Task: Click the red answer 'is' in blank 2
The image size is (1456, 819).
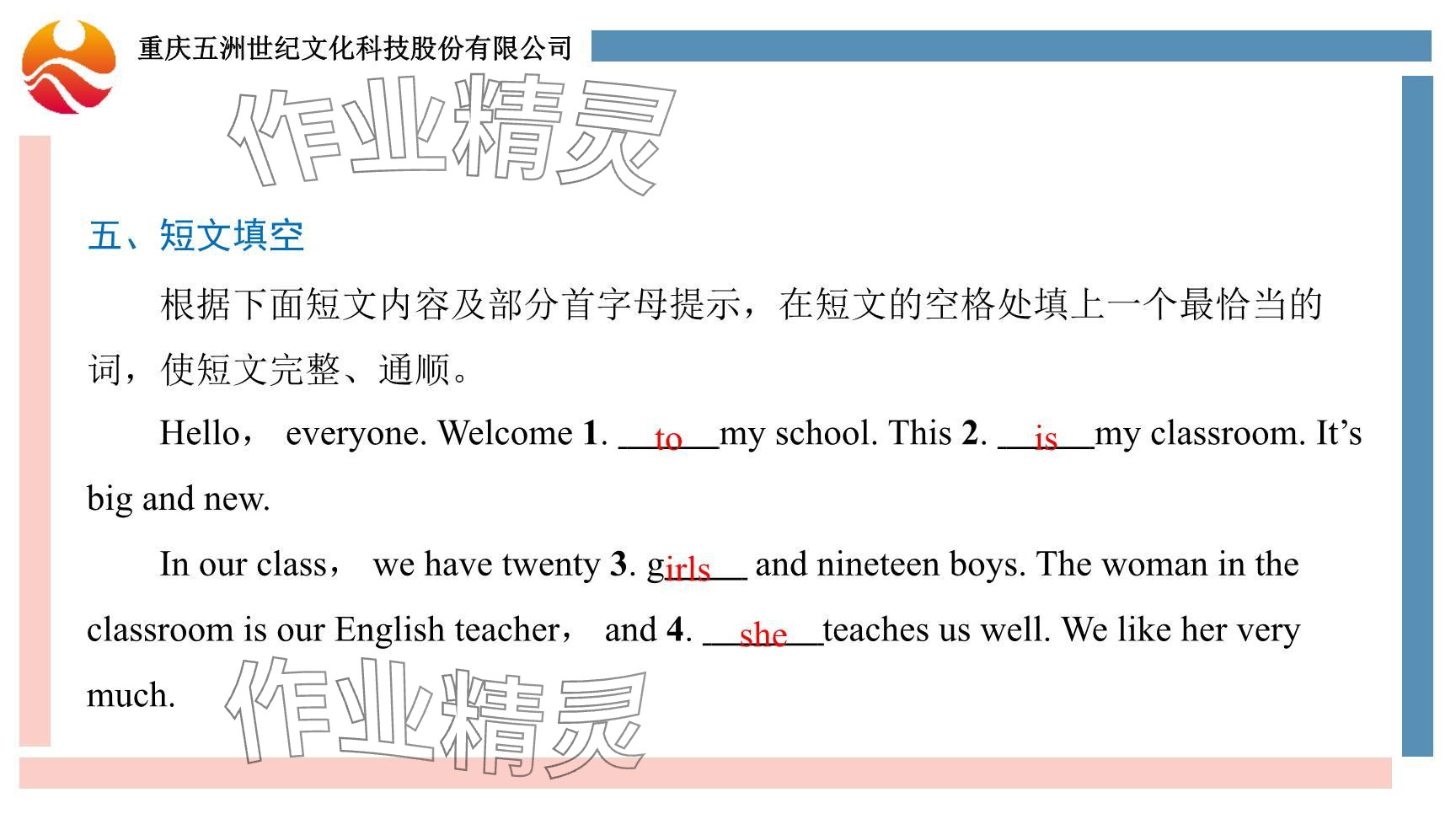Action: click(1046, 438)
